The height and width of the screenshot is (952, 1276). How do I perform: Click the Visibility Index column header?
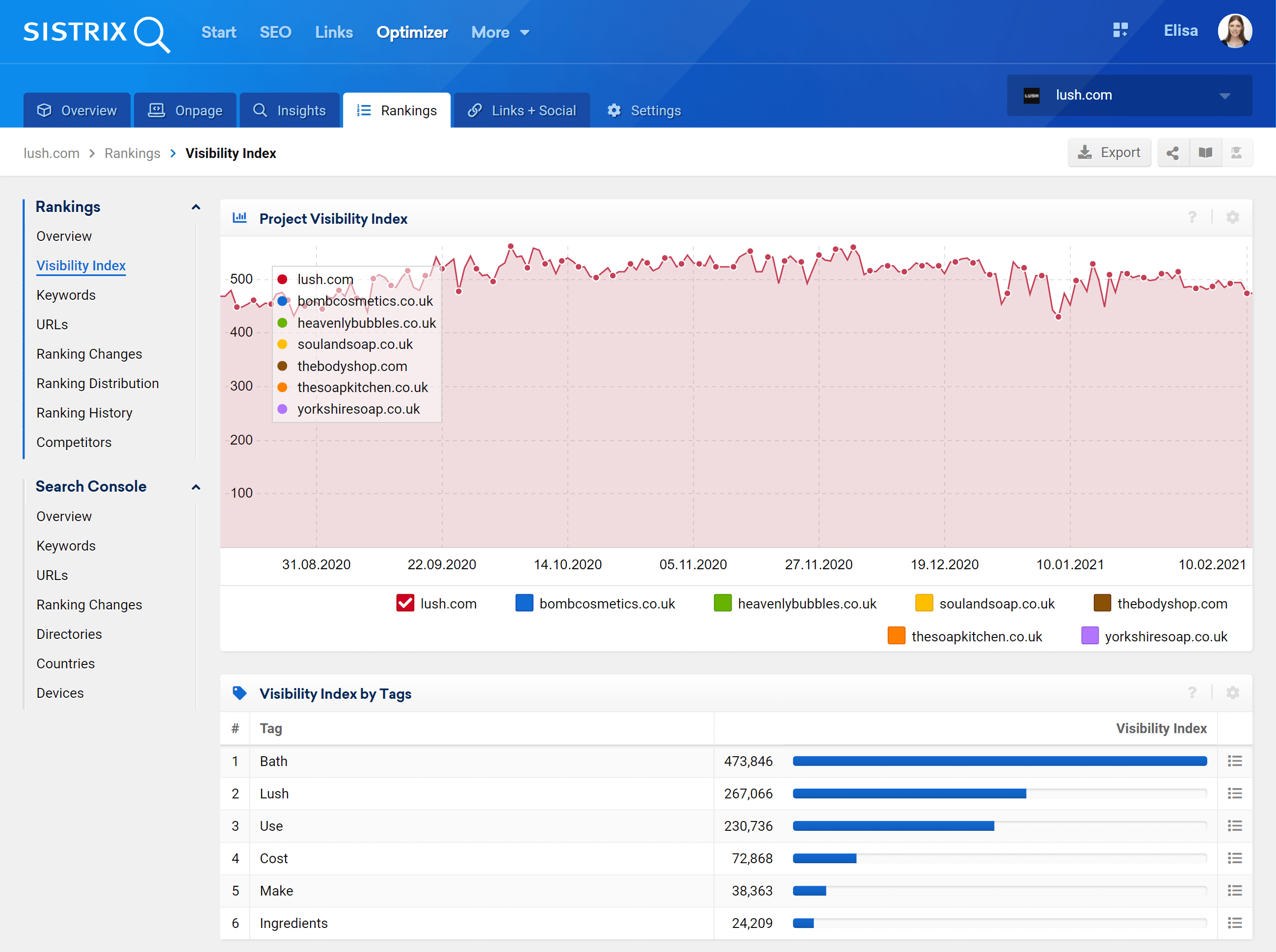click(1161, 728)
